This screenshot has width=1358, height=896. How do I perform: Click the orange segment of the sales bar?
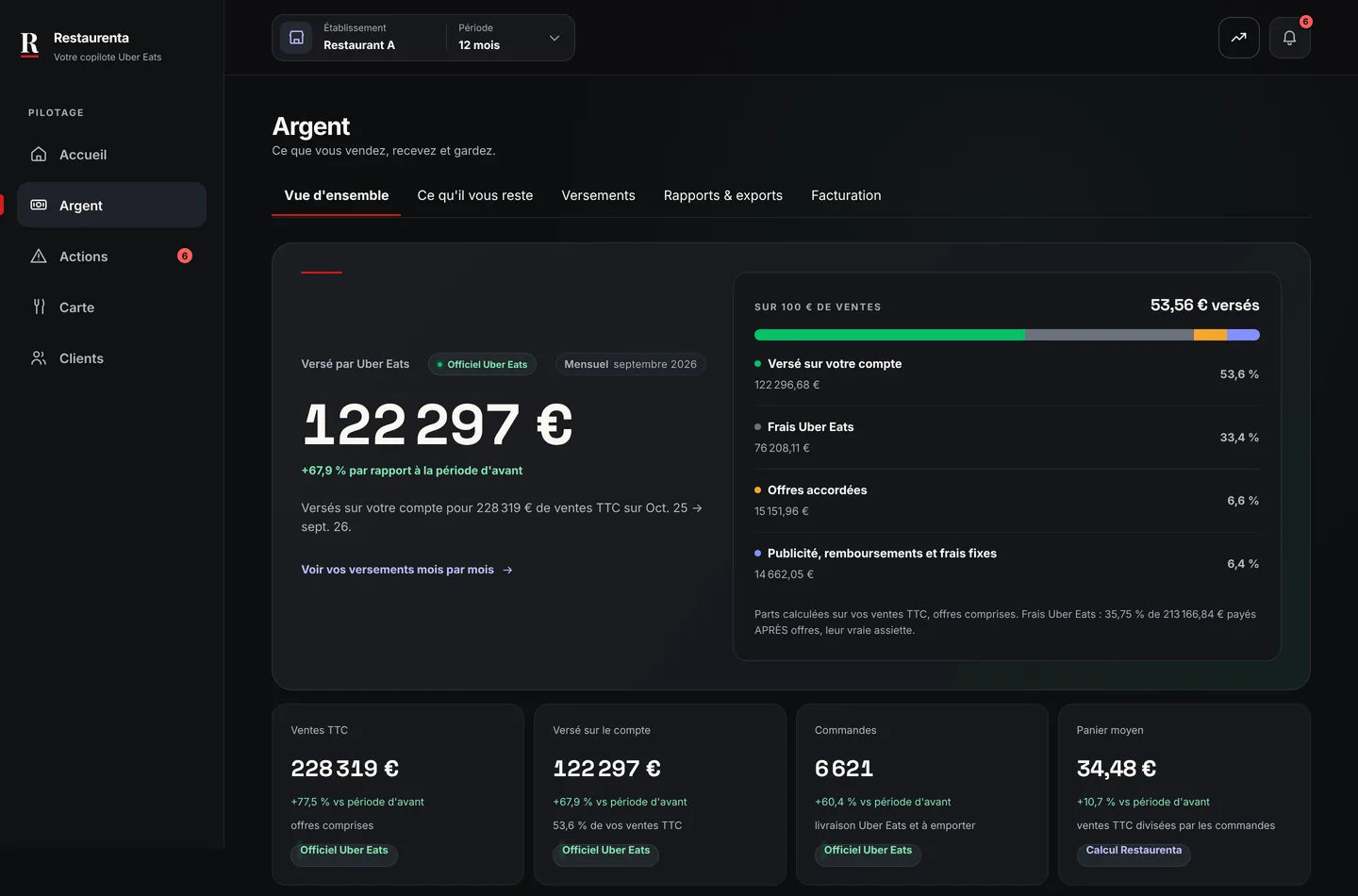1210,335
